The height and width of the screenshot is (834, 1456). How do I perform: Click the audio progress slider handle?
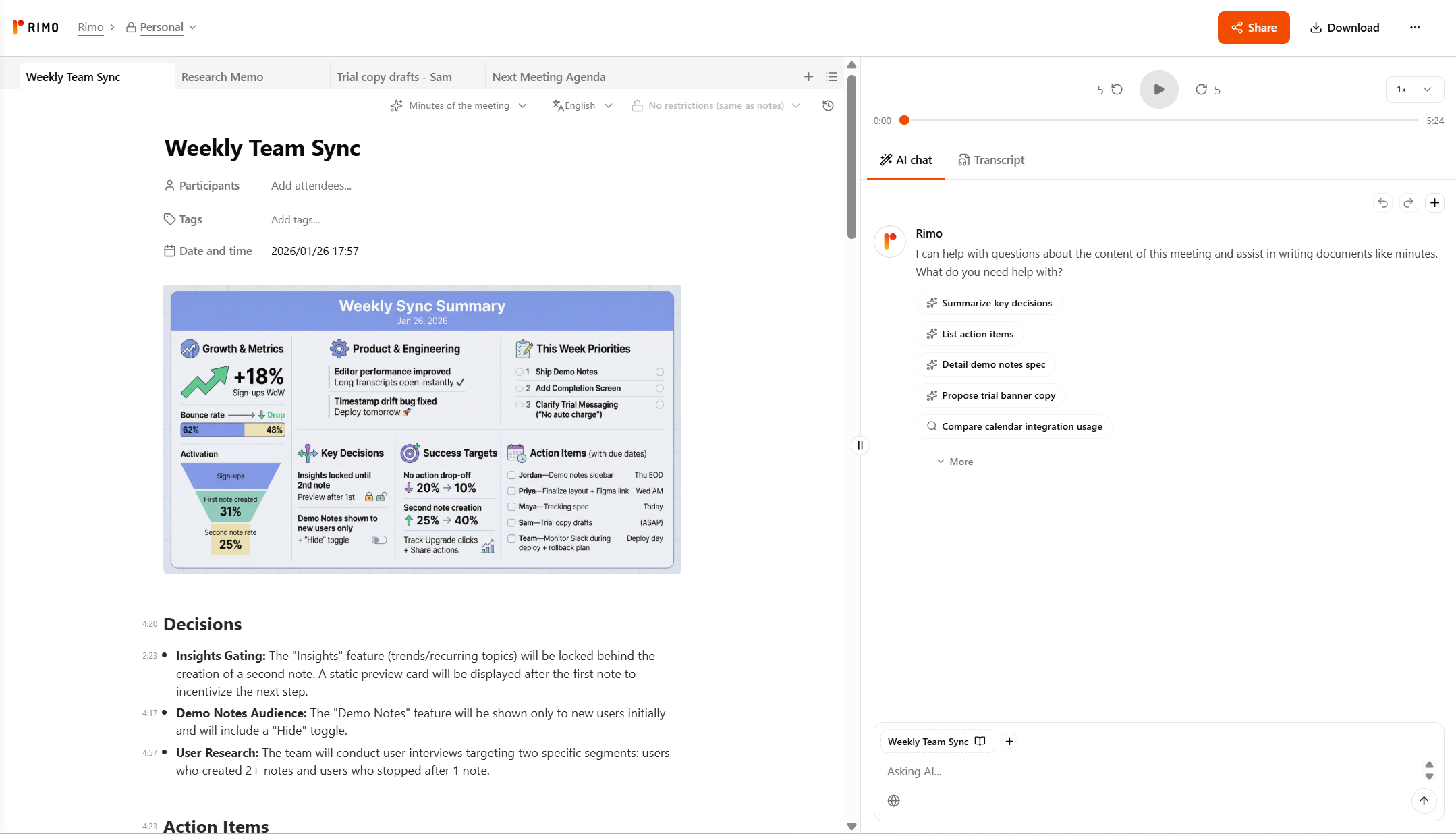pyautogui.click(x=904, y=120)
